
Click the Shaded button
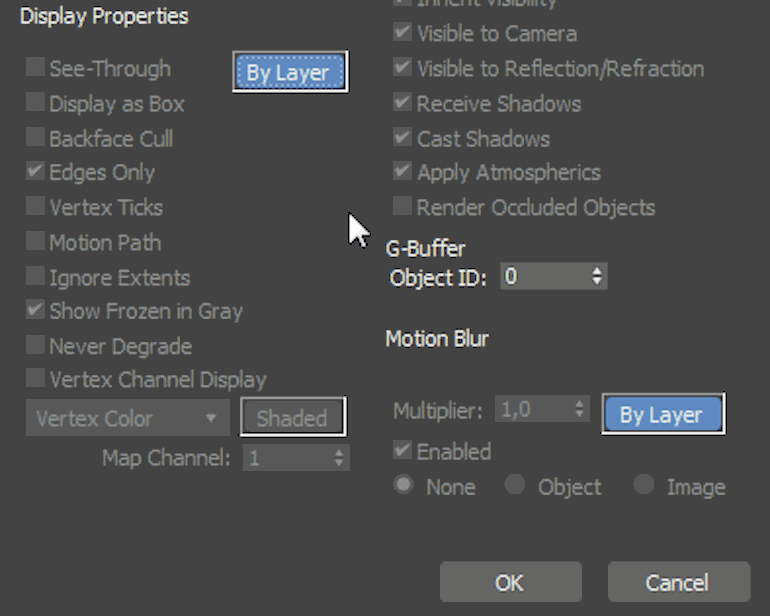(x=292, y=418)
